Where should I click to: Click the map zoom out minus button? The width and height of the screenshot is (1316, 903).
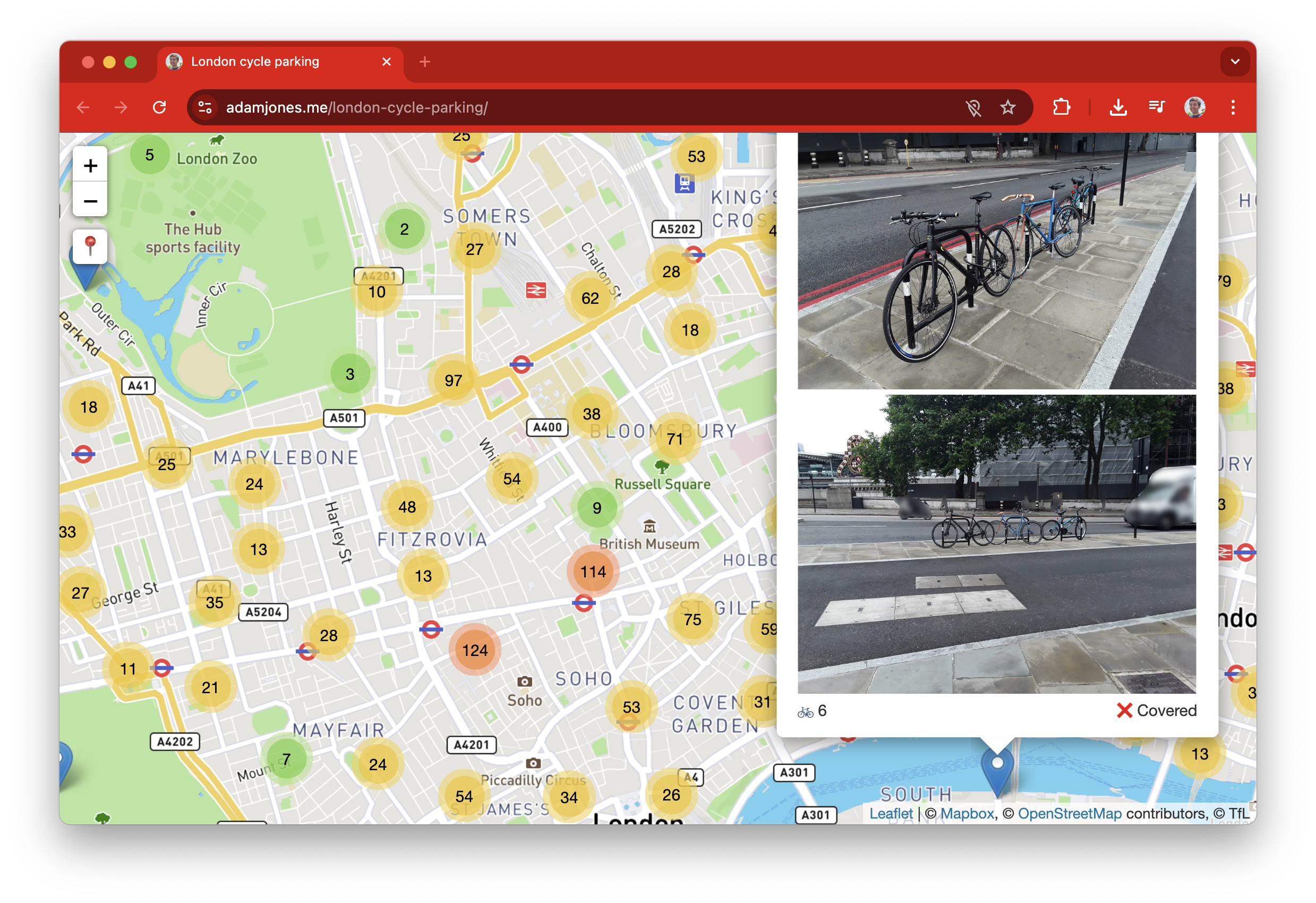90,201
